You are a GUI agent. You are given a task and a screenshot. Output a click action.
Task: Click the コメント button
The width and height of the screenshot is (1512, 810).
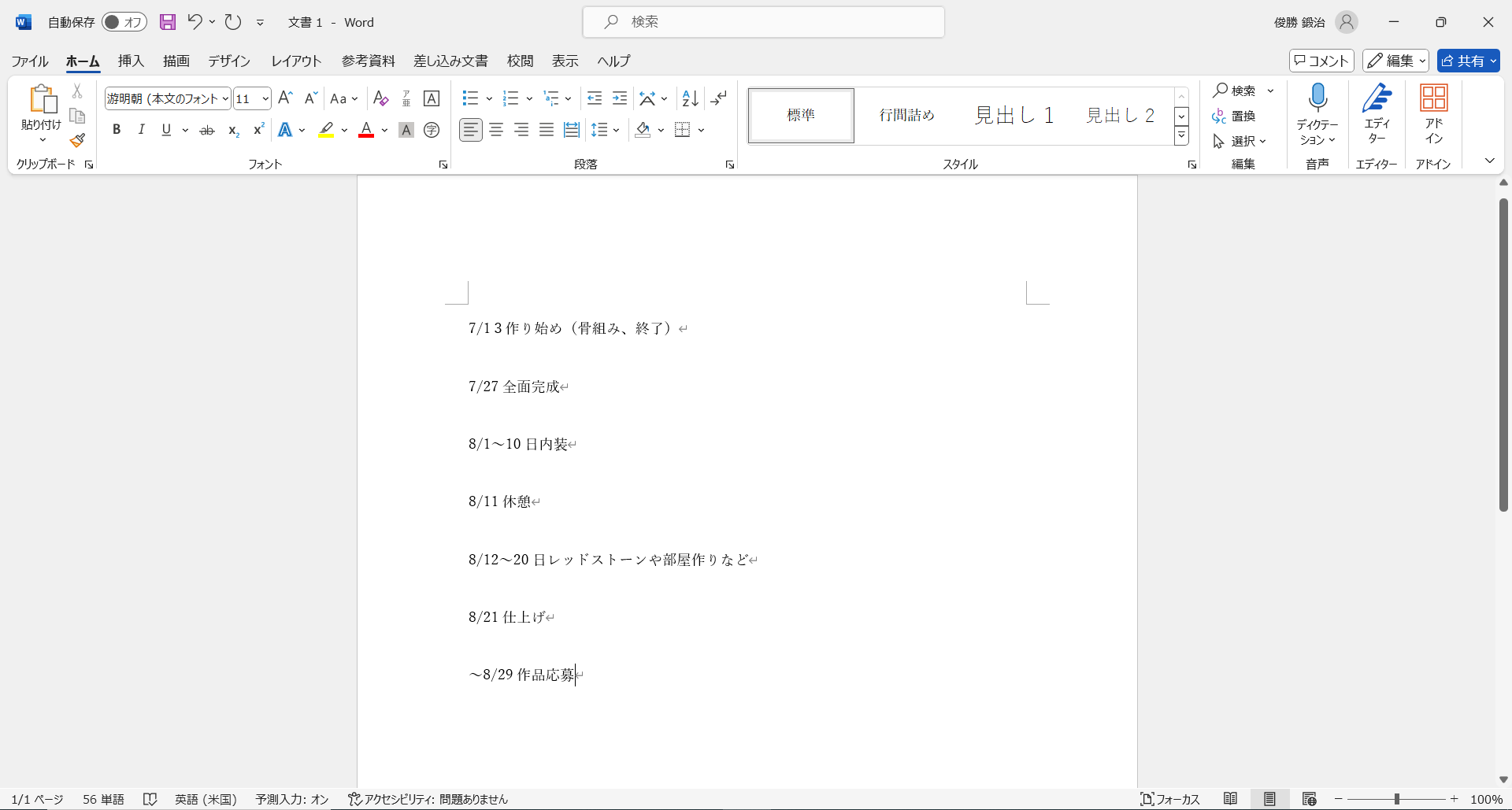tap(1321, 61)
